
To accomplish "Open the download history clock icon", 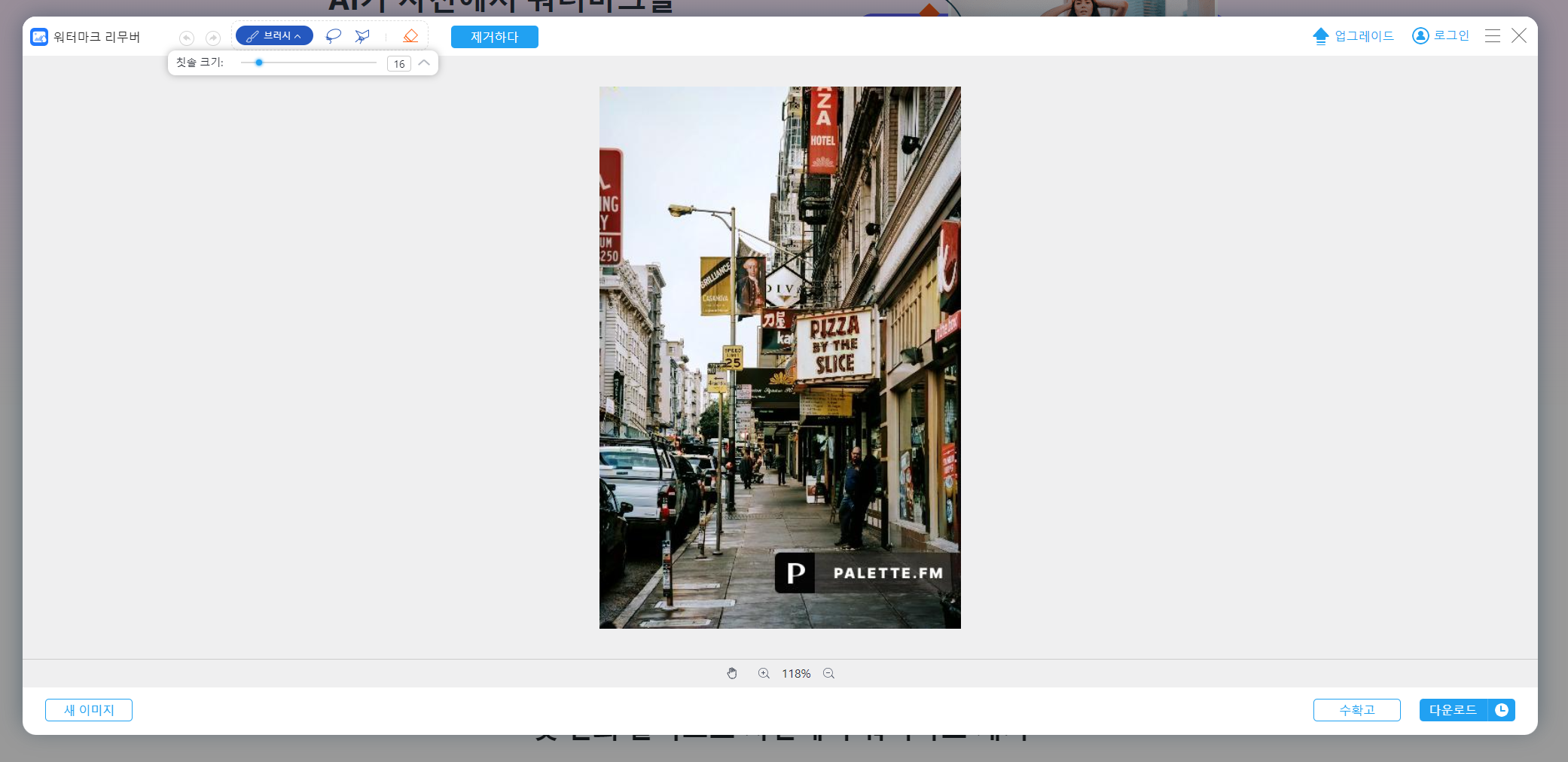I will coord(1502,710).
